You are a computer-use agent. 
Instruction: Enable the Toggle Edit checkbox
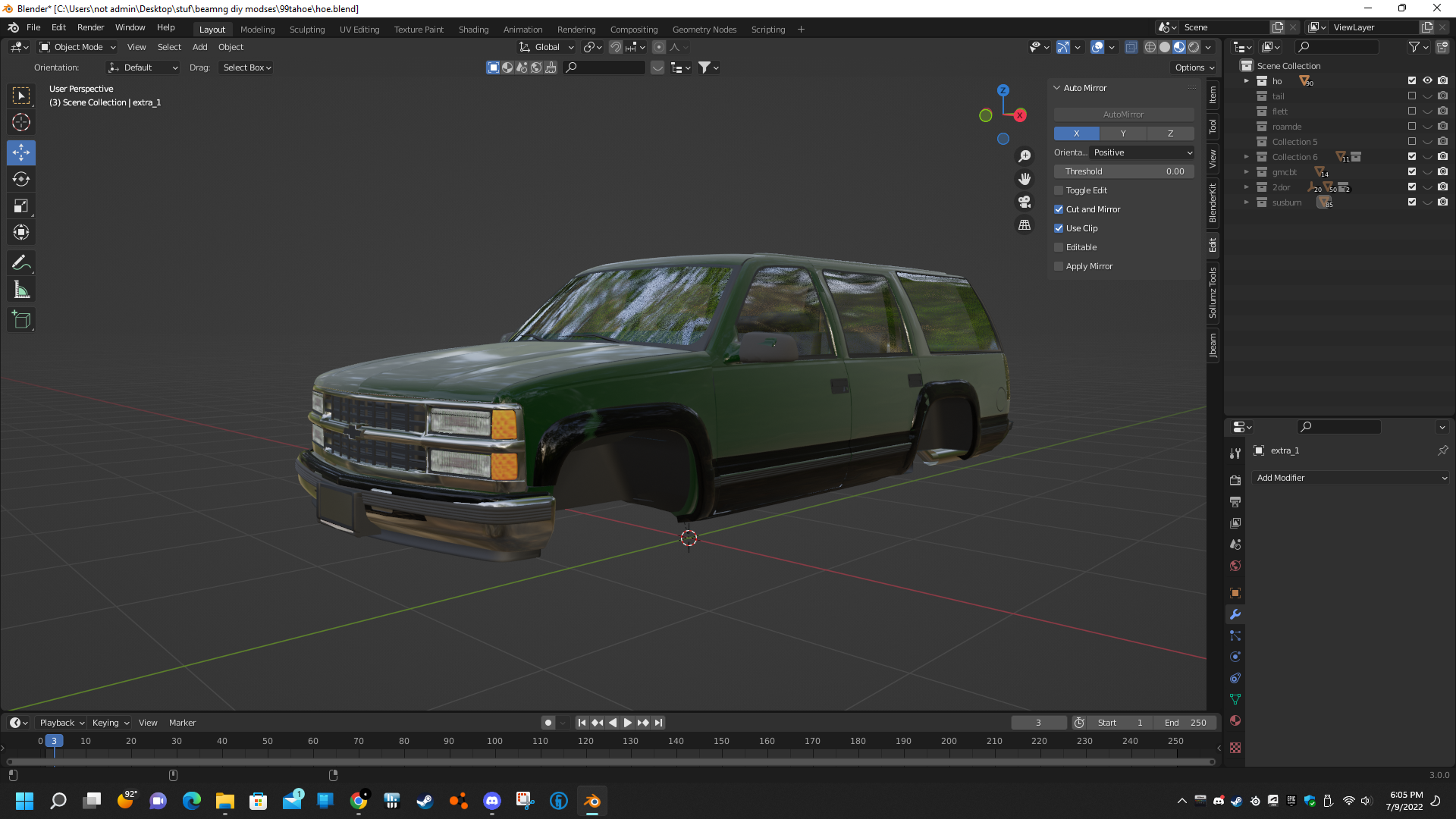click(1059, 190)
